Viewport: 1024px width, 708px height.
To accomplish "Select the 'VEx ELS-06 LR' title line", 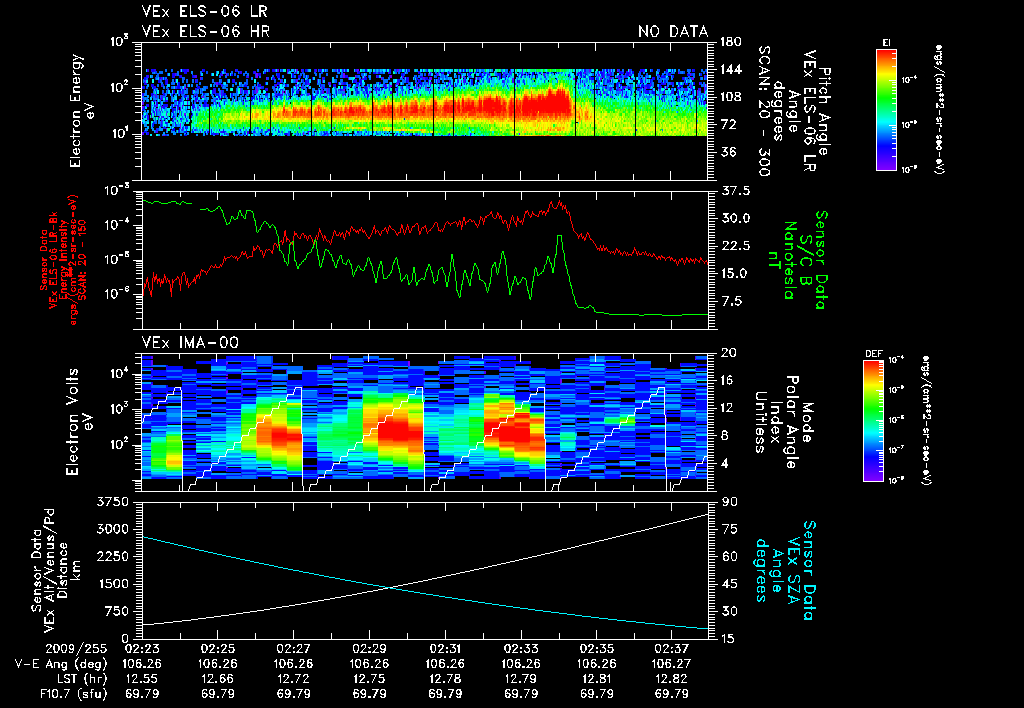I will (x=204, y=11).
